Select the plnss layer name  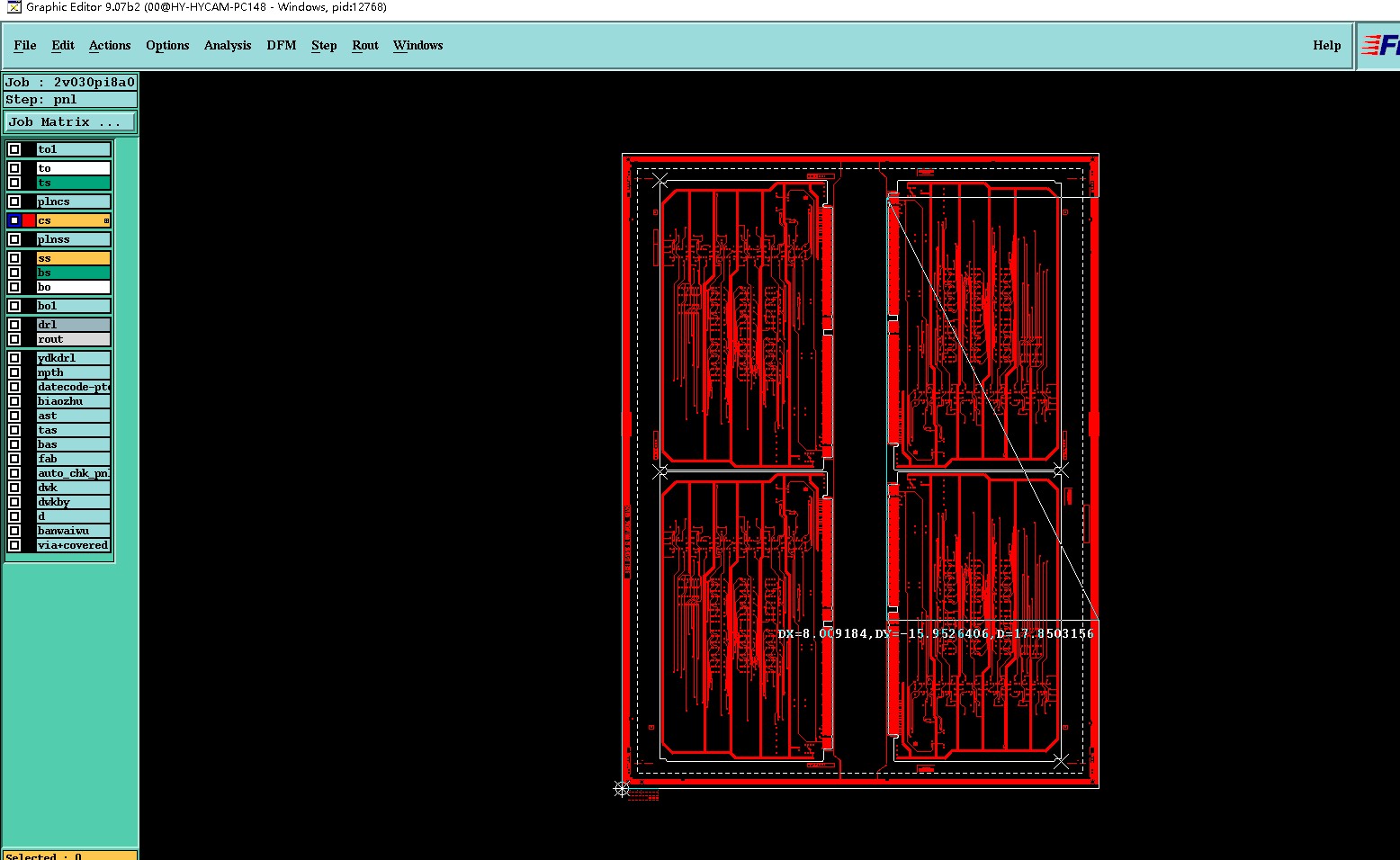click(x=73, y=239)
